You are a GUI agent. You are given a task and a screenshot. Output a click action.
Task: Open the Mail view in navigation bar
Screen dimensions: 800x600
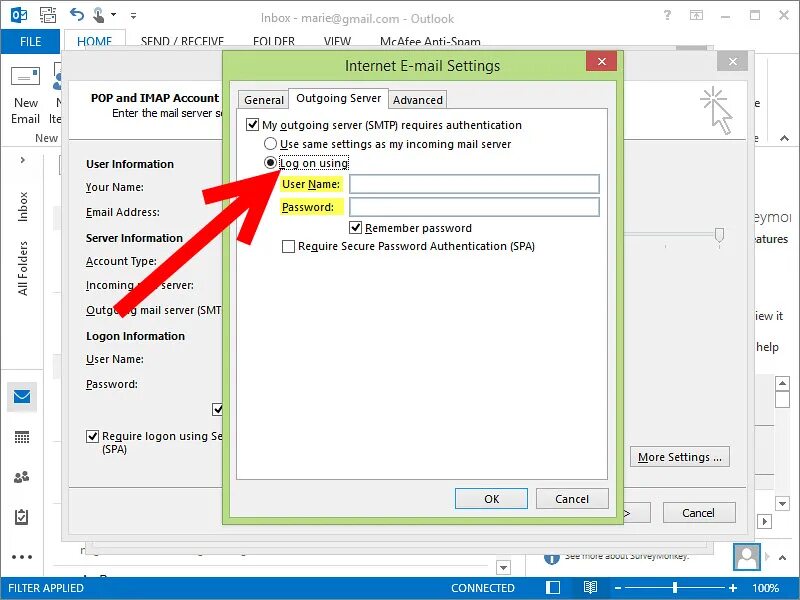(22, 396)
